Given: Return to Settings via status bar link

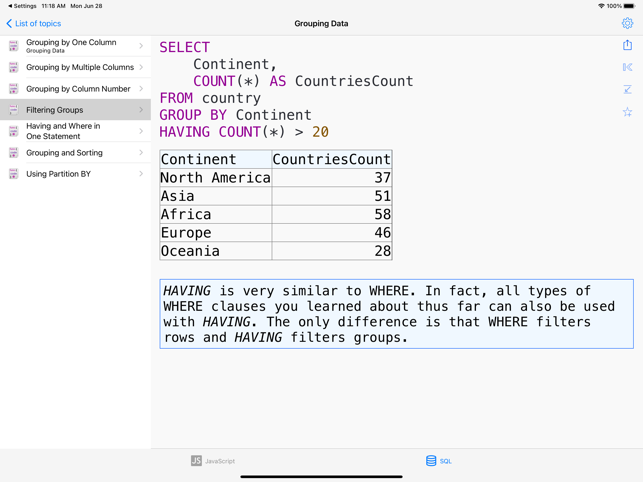Looking at the screenshot, I should (x=22, y=6).
